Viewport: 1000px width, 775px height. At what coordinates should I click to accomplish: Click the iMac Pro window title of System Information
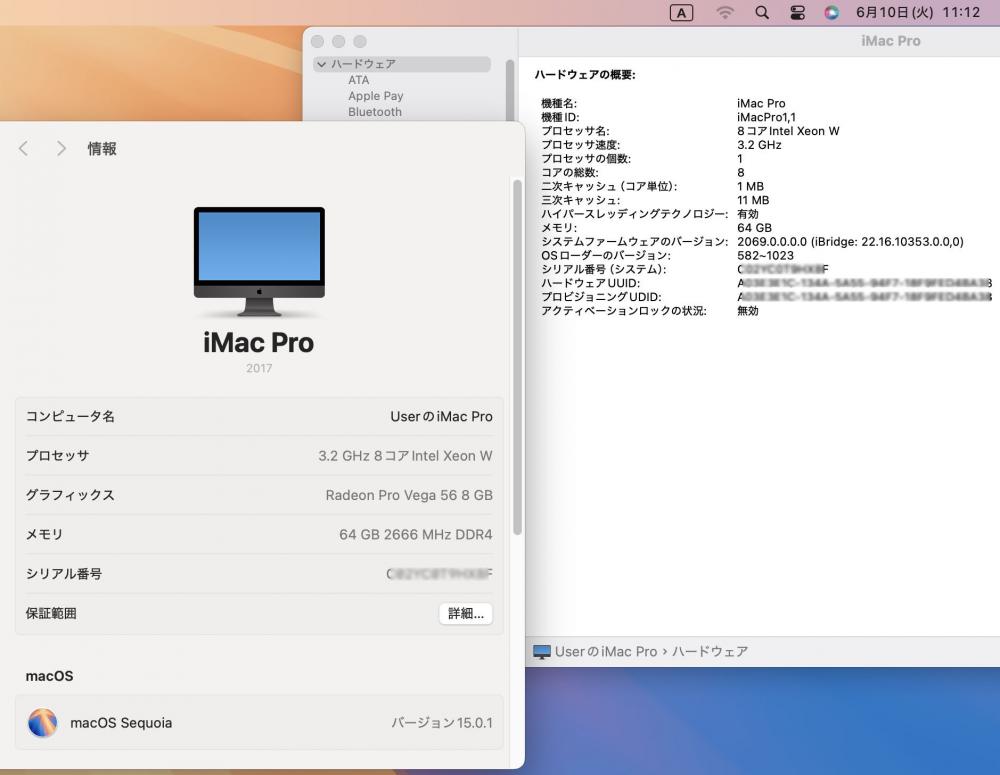point(890,41)
